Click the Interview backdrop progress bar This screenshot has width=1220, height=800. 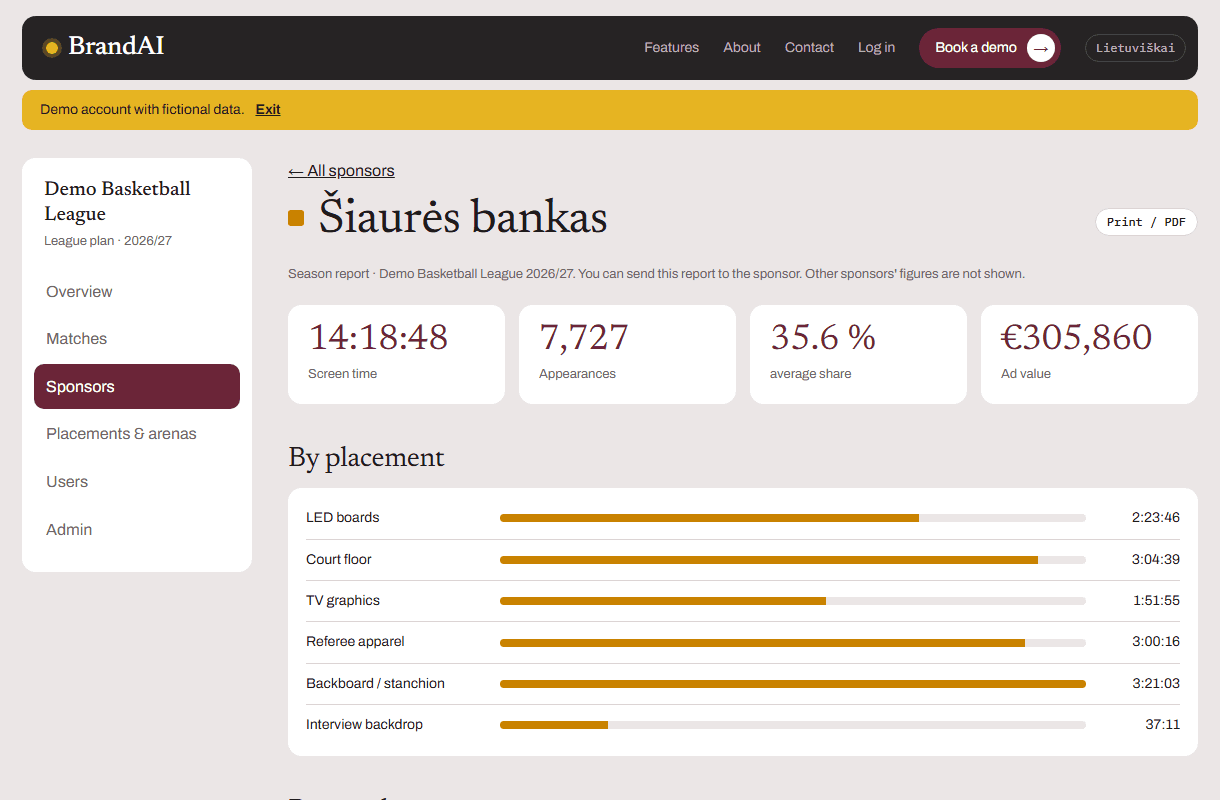point(793,725)
